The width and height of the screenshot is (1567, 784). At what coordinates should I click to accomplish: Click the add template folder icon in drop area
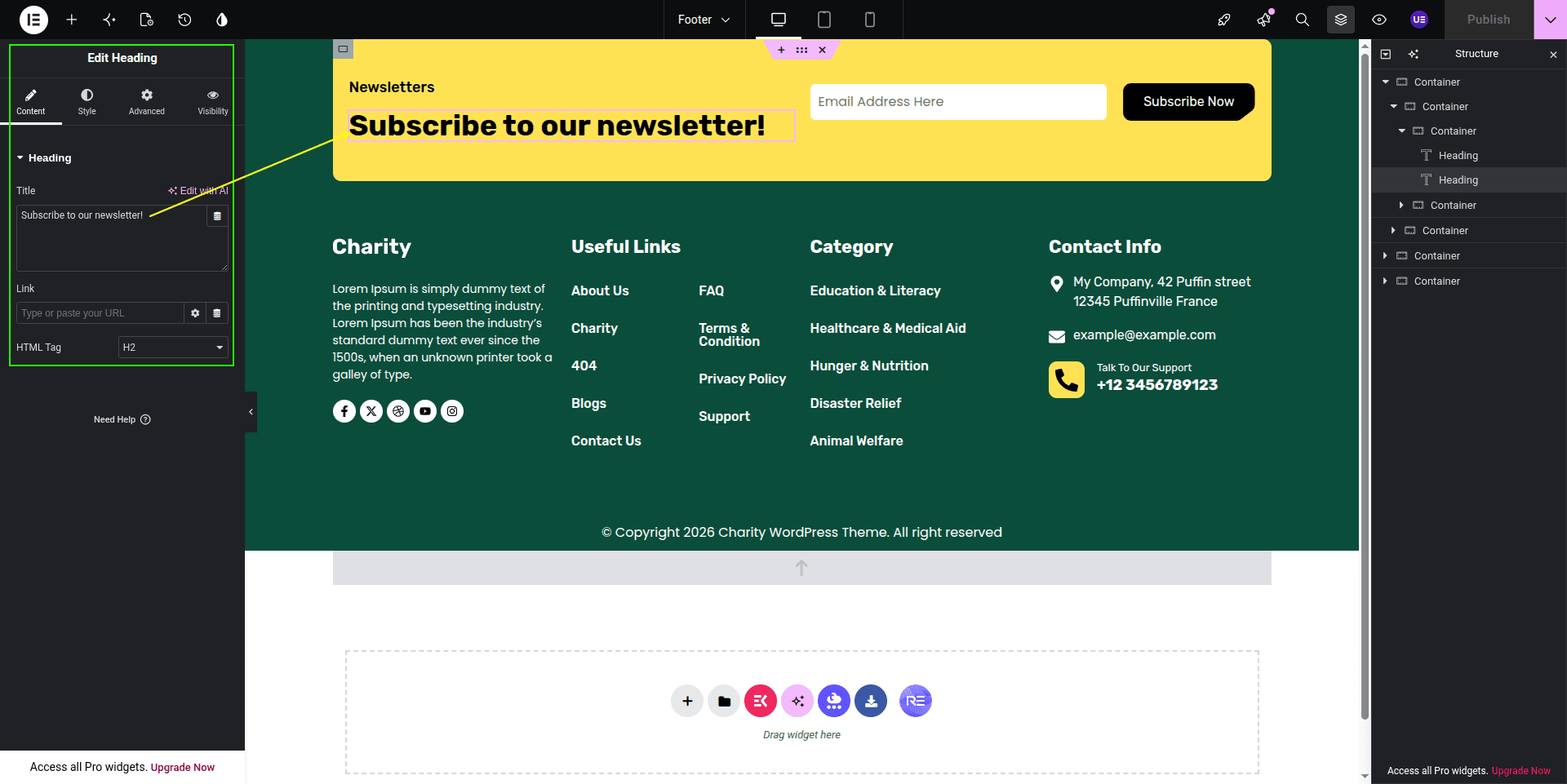tap(724, 701)
